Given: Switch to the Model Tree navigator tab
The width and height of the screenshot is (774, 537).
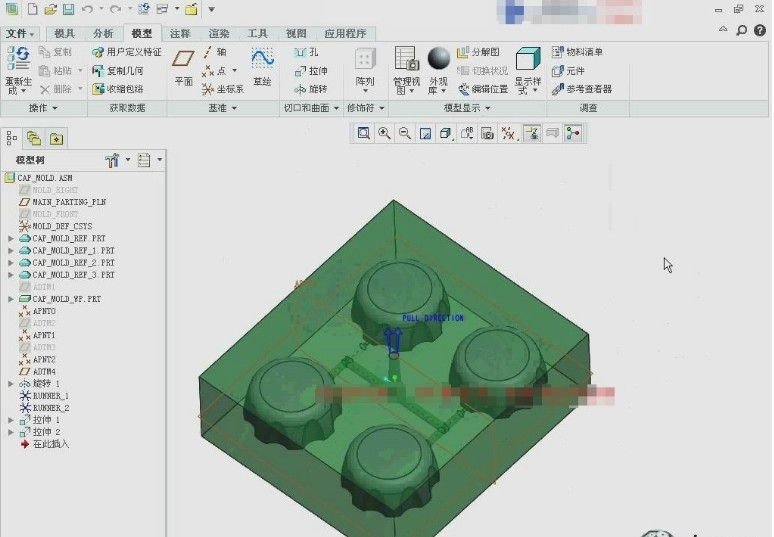Looking at the screenshot, I should [12, 139].
